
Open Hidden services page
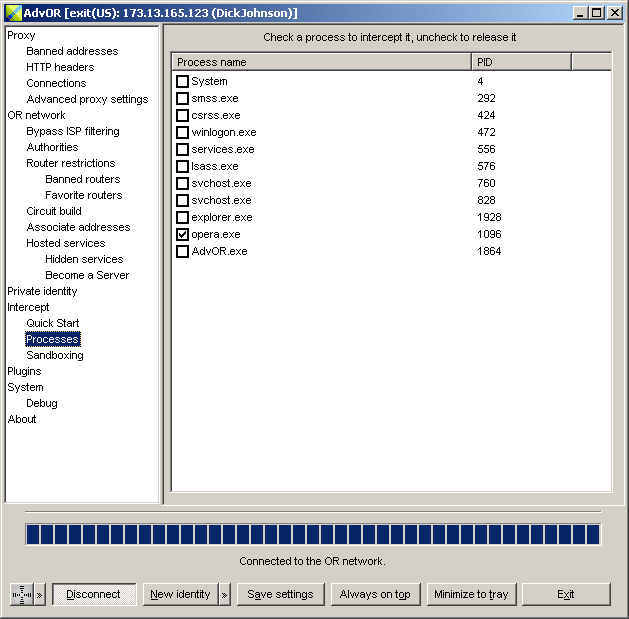(x=84, y=260)
